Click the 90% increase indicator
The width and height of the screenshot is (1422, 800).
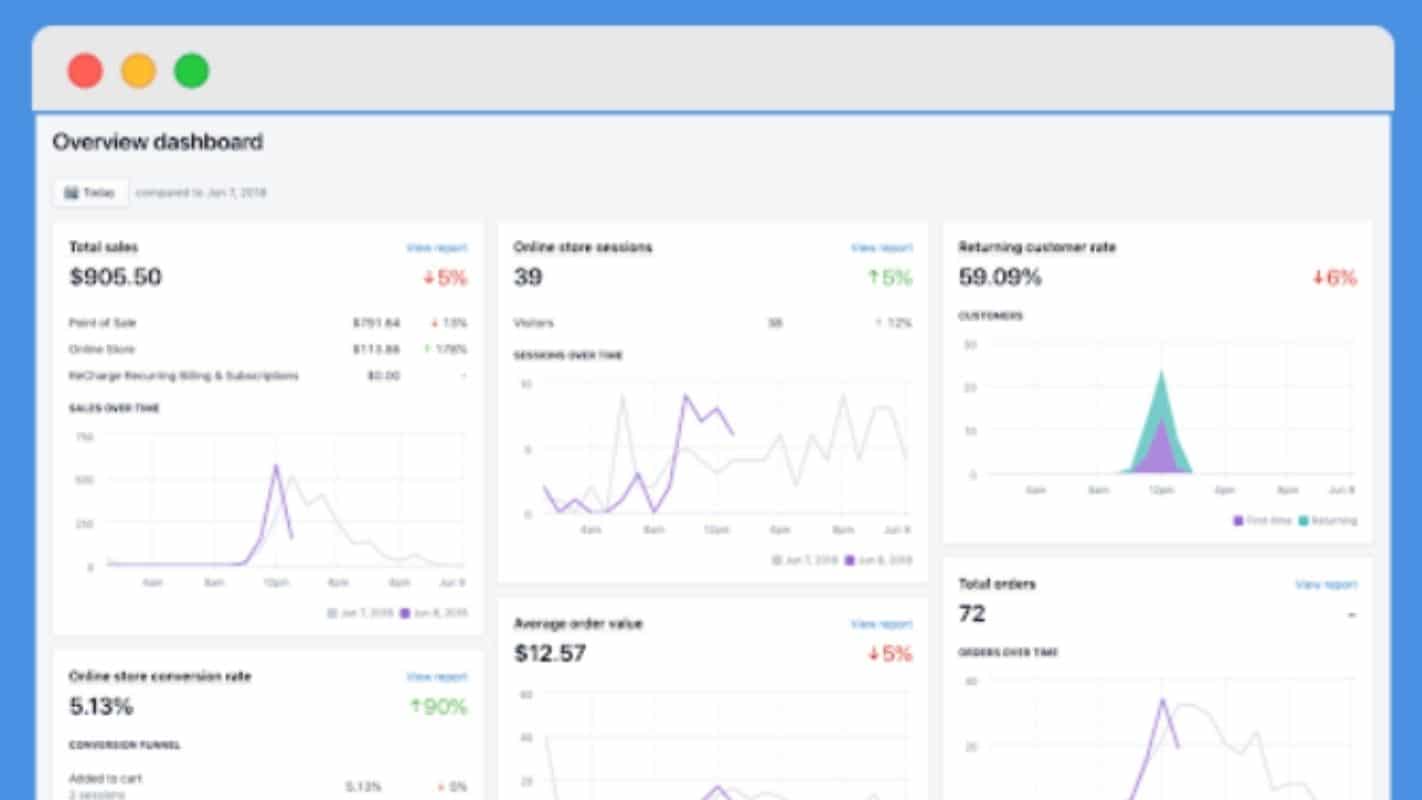click(x=438, y=707)
